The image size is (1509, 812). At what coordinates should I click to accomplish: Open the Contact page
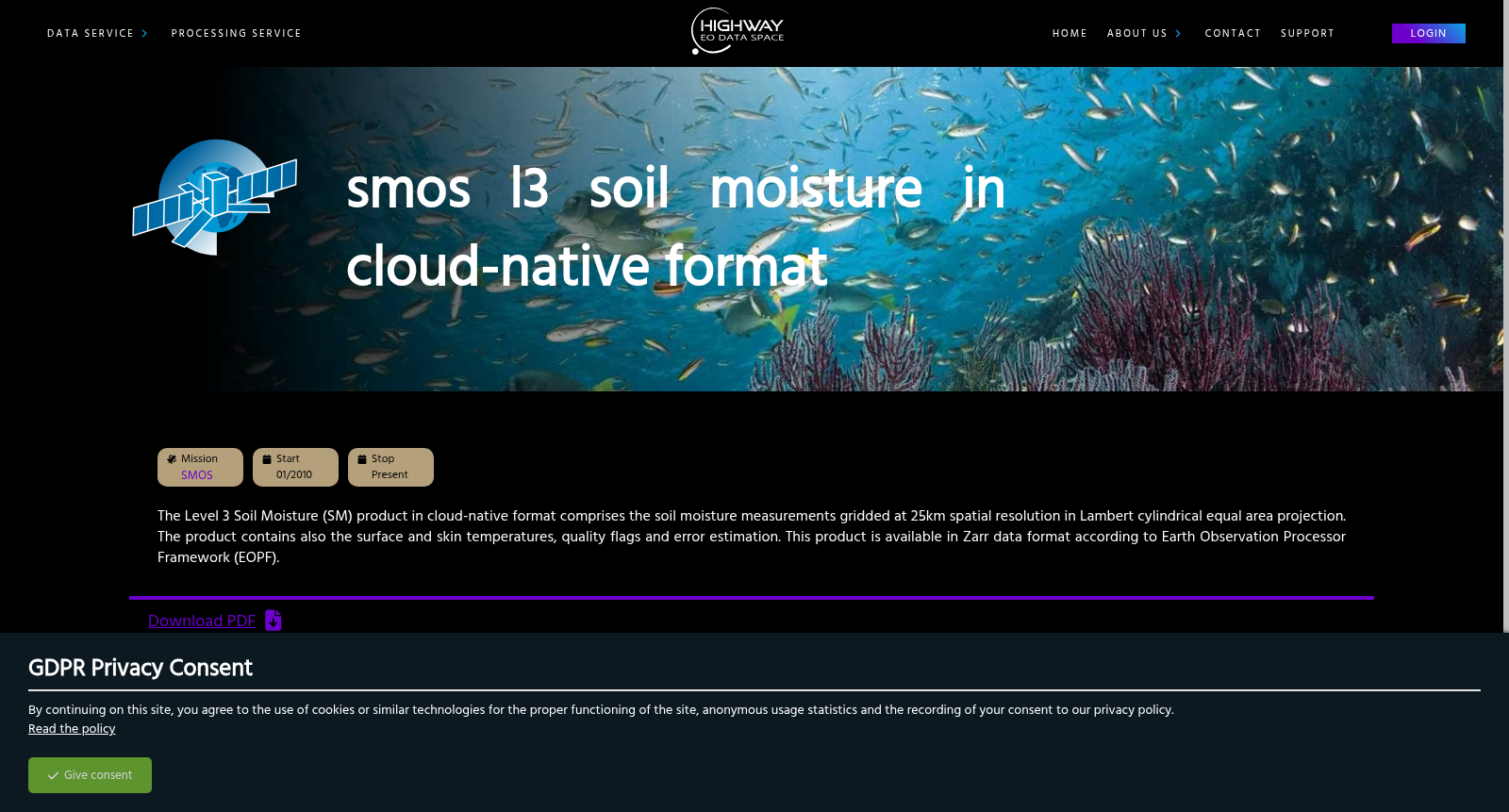[1233, 34]
